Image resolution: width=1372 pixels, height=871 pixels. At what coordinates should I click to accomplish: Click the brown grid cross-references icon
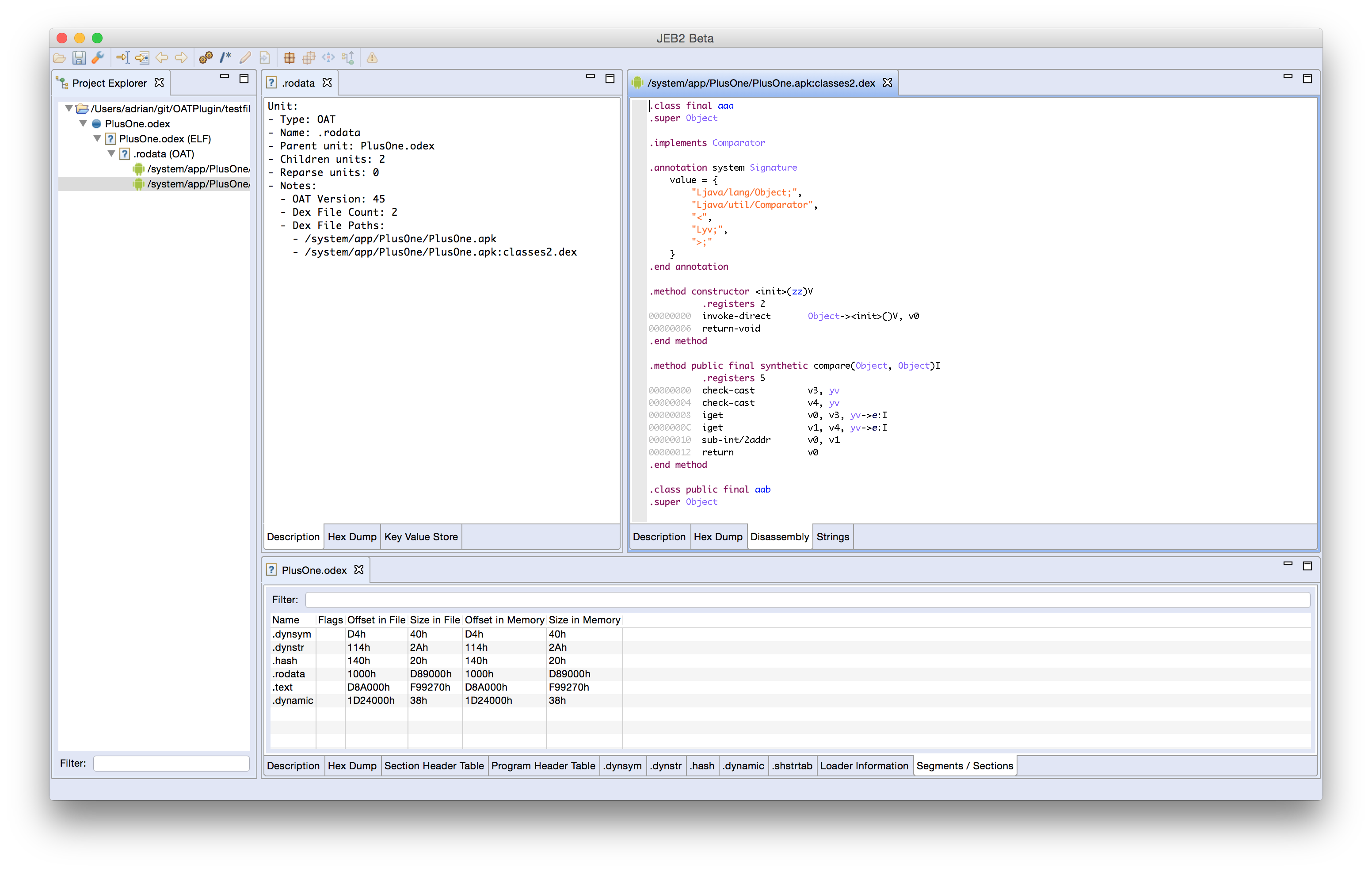[x=290, y=57]
